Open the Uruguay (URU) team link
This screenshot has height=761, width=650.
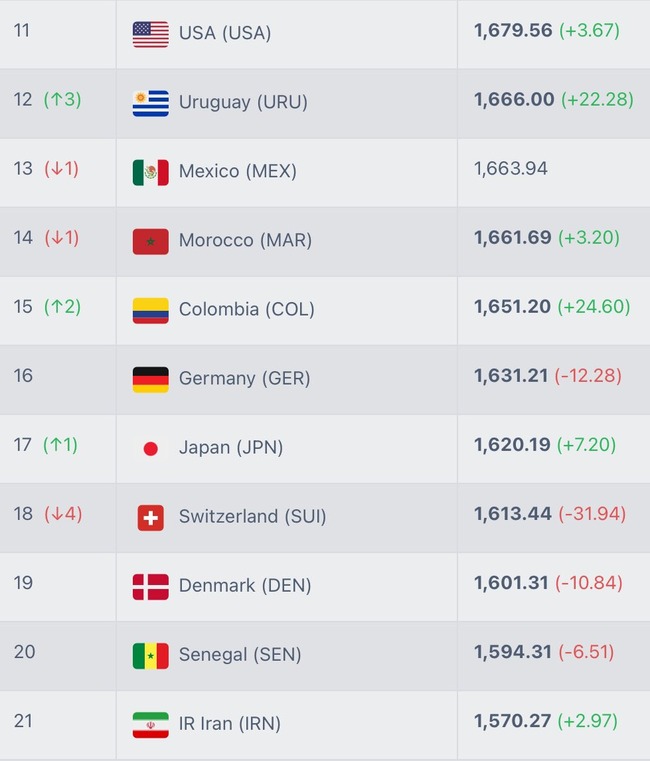pos(243,102)
